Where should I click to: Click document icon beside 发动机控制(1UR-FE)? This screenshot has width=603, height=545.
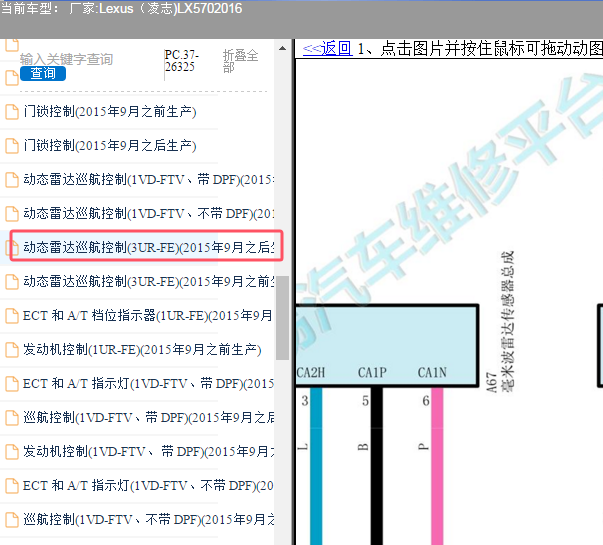(12, 350)
